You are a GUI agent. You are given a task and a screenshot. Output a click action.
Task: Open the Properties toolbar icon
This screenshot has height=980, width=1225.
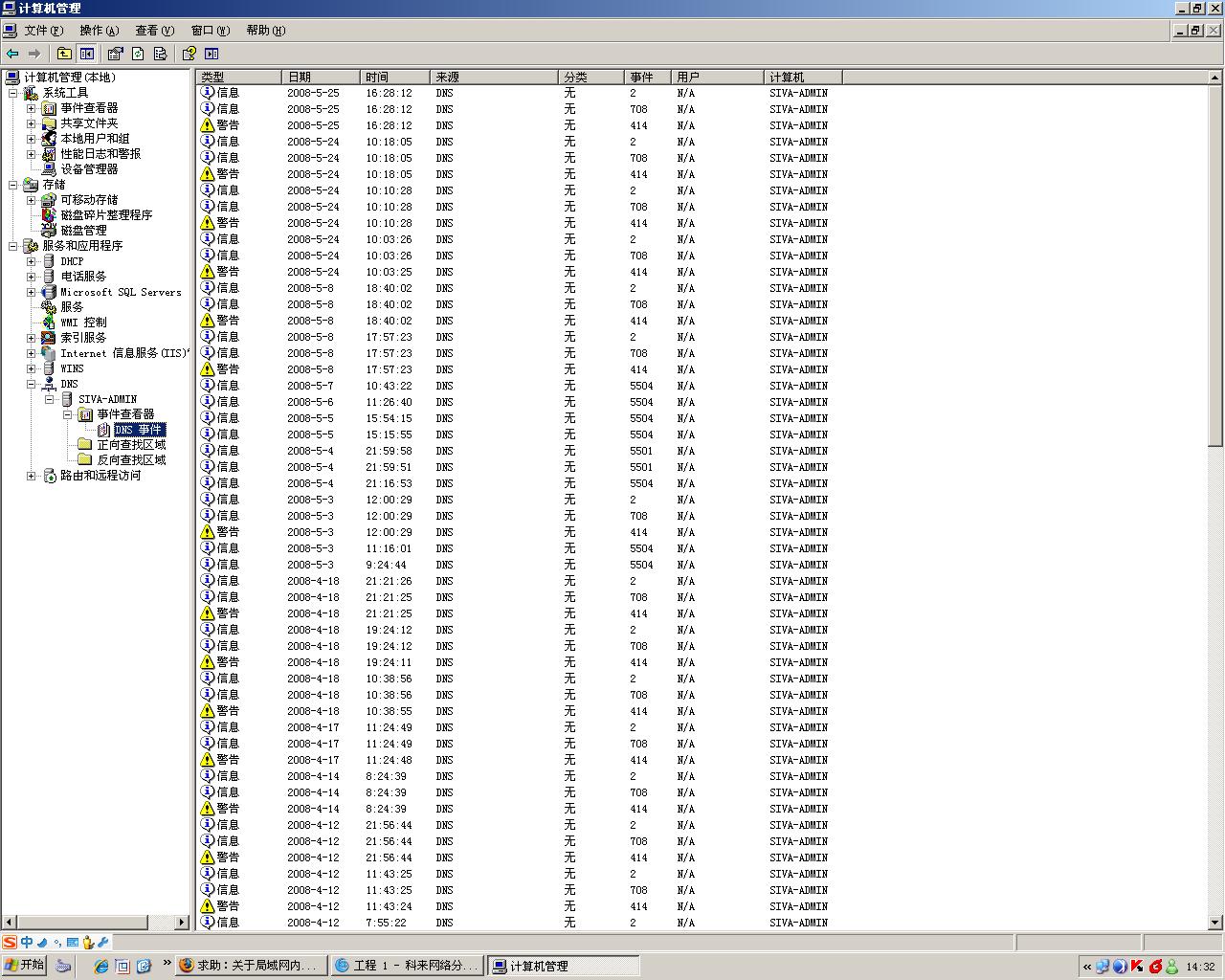tap(115, 54)
